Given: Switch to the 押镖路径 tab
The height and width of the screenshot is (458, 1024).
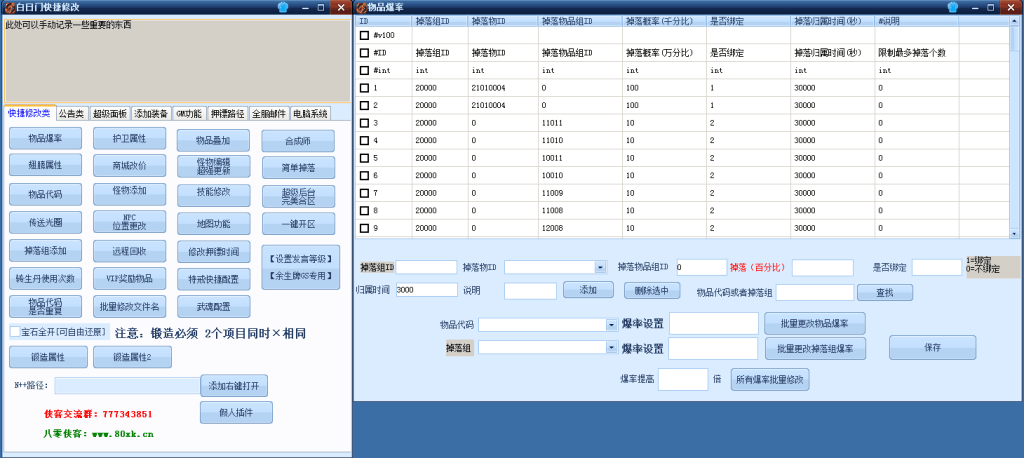Looking at the screenshot, I should point(227,114).
